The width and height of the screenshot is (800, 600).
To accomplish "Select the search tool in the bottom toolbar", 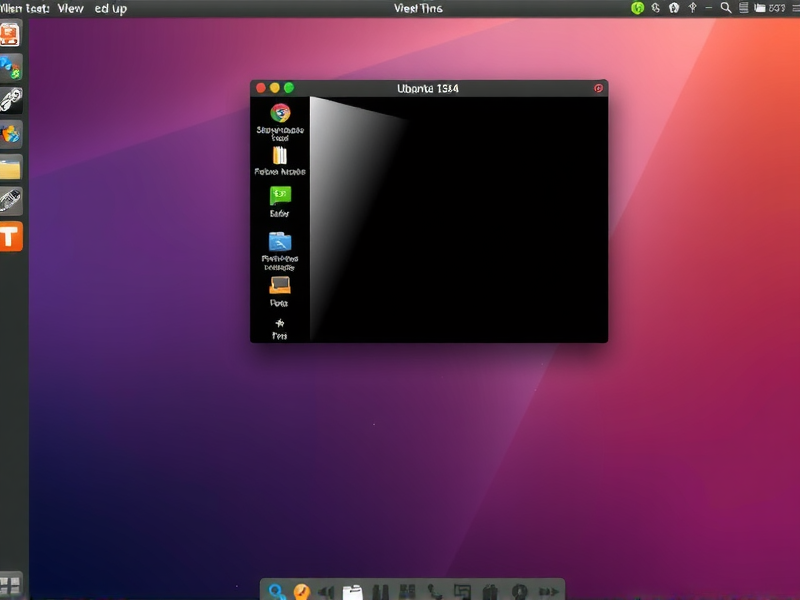I will 273,588.
